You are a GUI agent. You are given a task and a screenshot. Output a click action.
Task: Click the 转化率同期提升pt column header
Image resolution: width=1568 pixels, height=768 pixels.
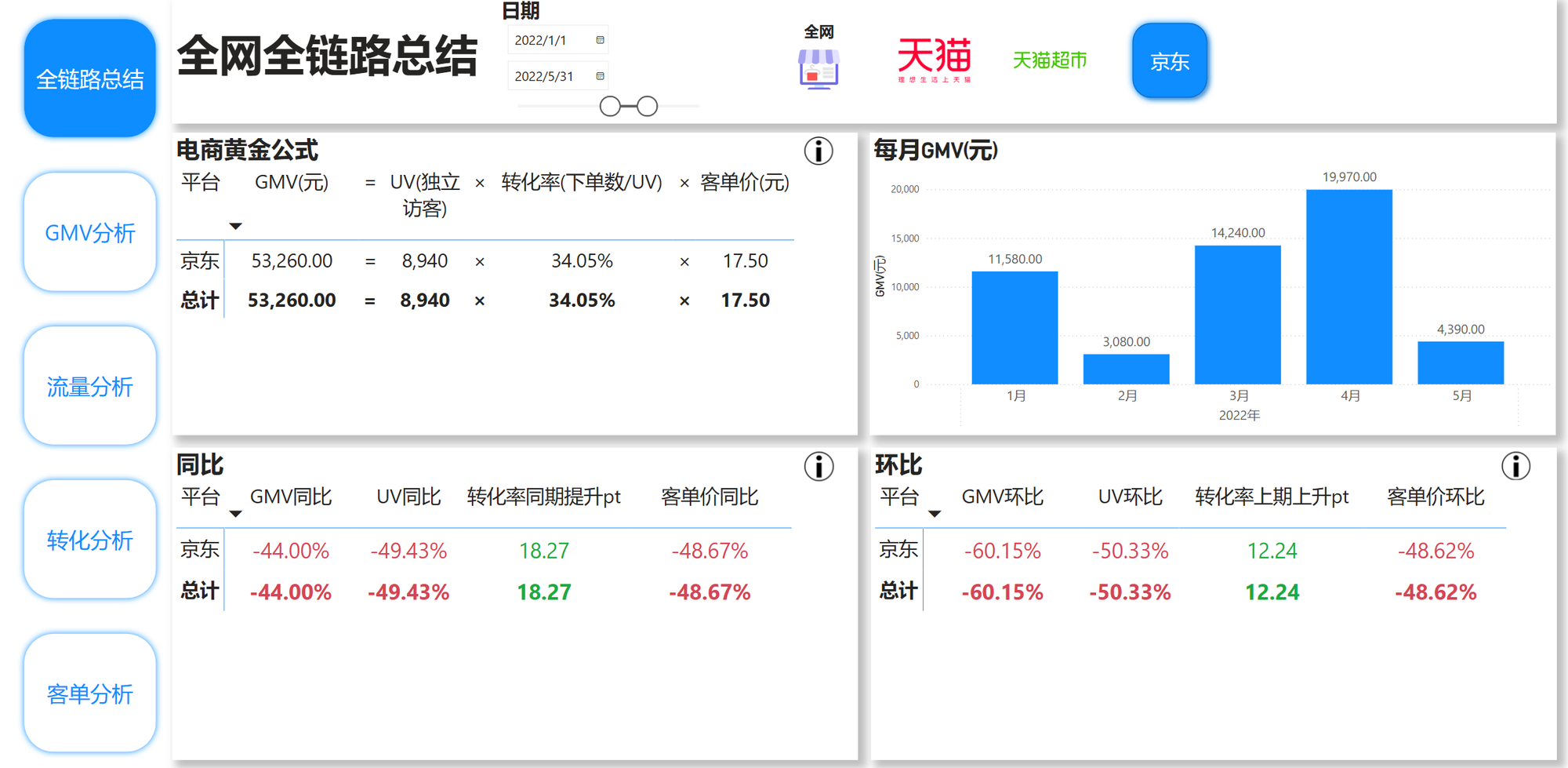[x=543, y=497]
